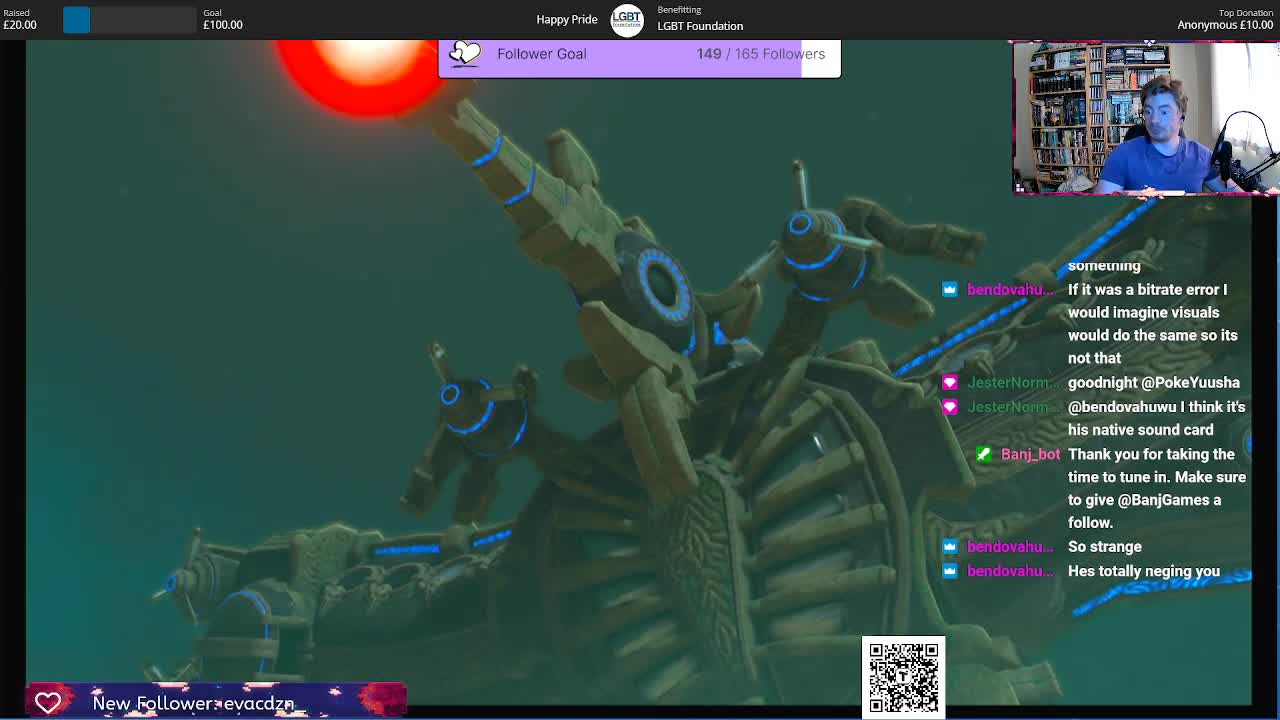Click the green badge next to Banj_bot
The height and width of the screenshot is (720, 1280).
click(983, 454)
